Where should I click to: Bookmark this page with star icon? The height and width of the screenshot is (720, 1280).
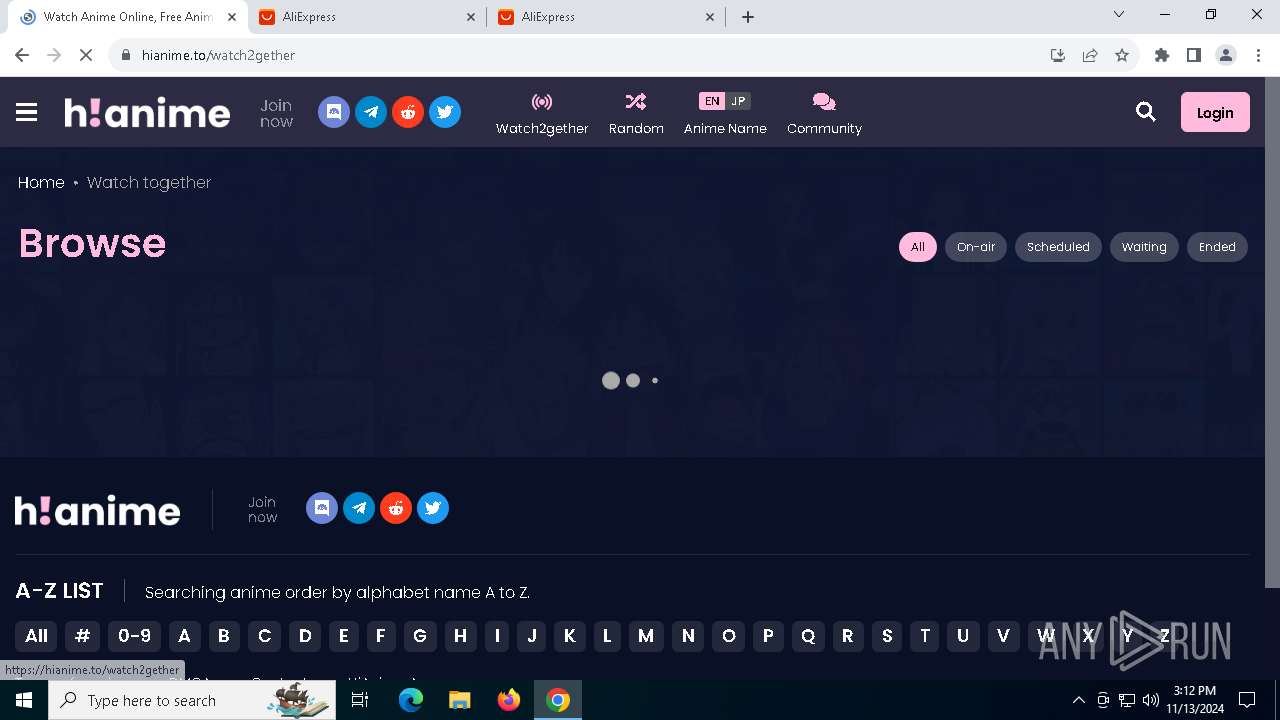1122,55
